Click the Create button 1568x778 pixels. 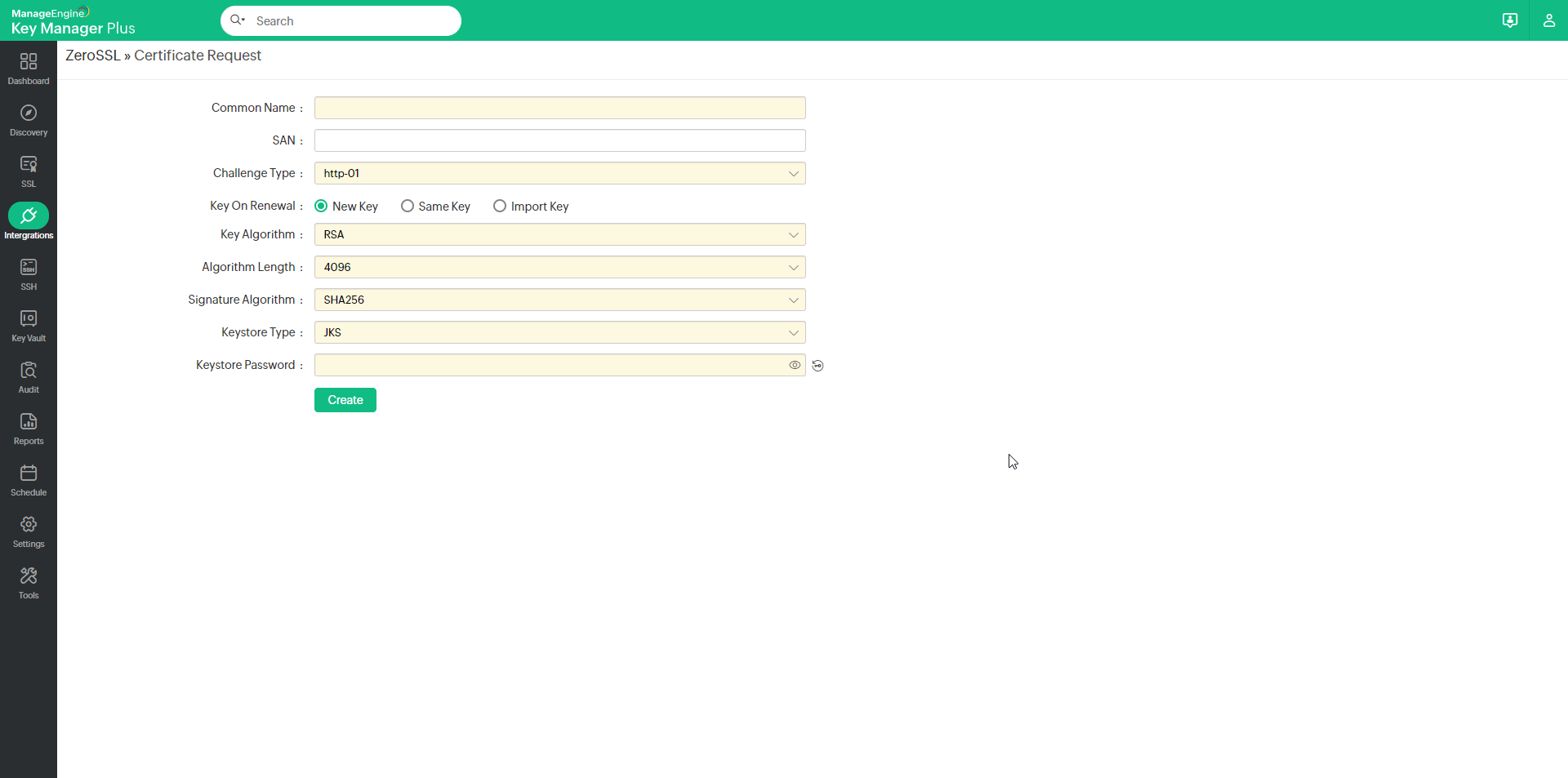click(x=345, y=400)
